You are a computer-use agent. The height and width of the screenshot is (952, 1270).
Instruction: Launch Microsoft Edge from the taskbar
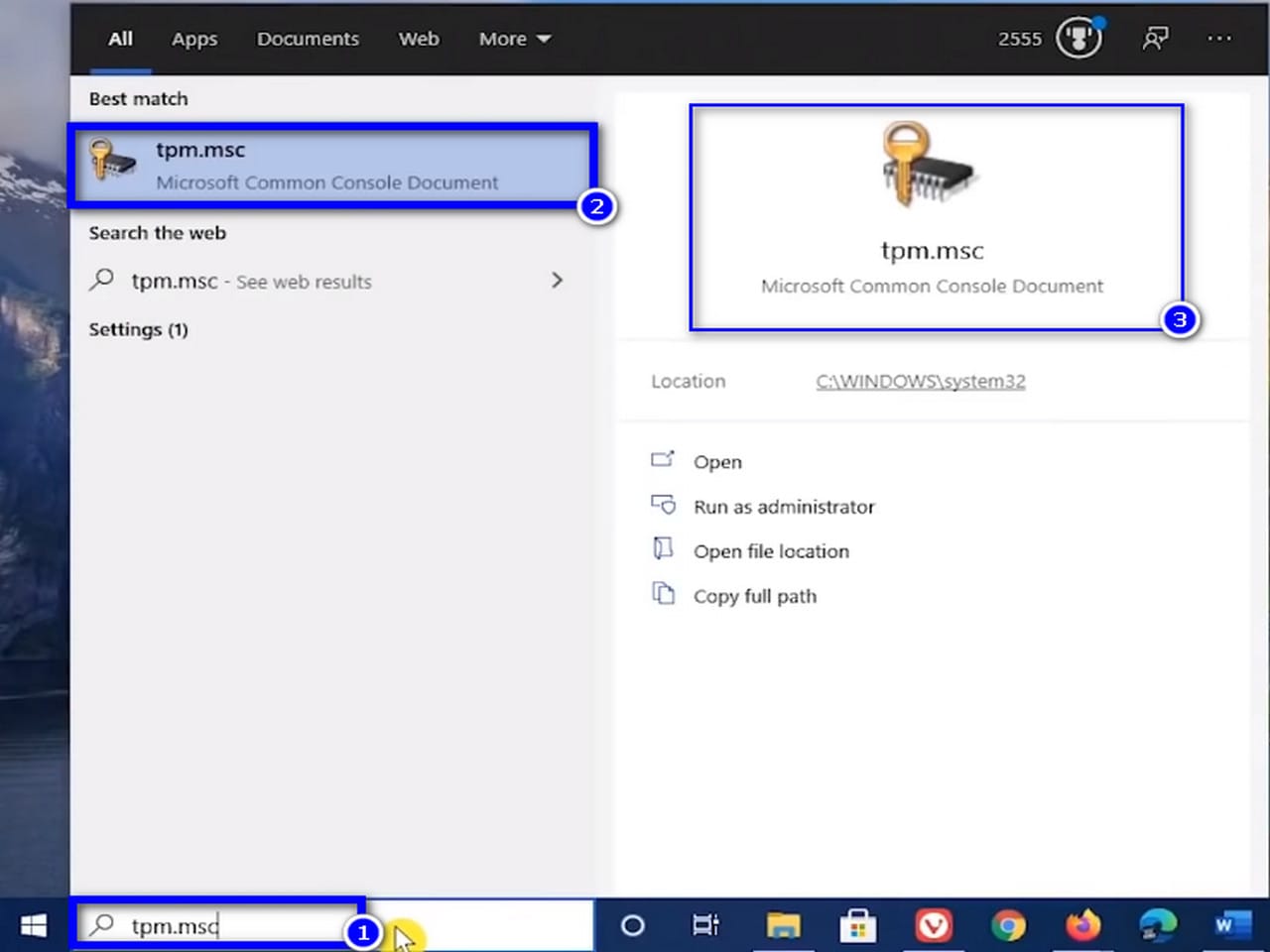[x=1158, y=925]
